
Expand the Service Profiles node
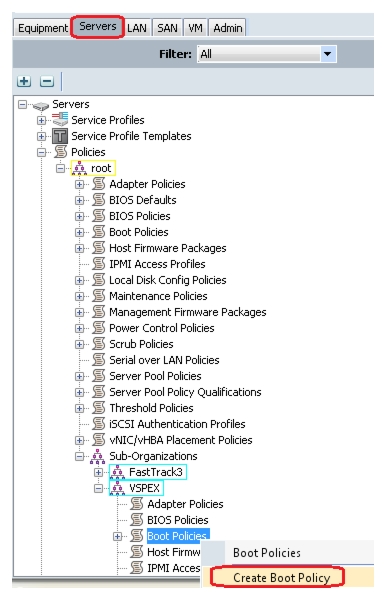click(x=41, y=120)
